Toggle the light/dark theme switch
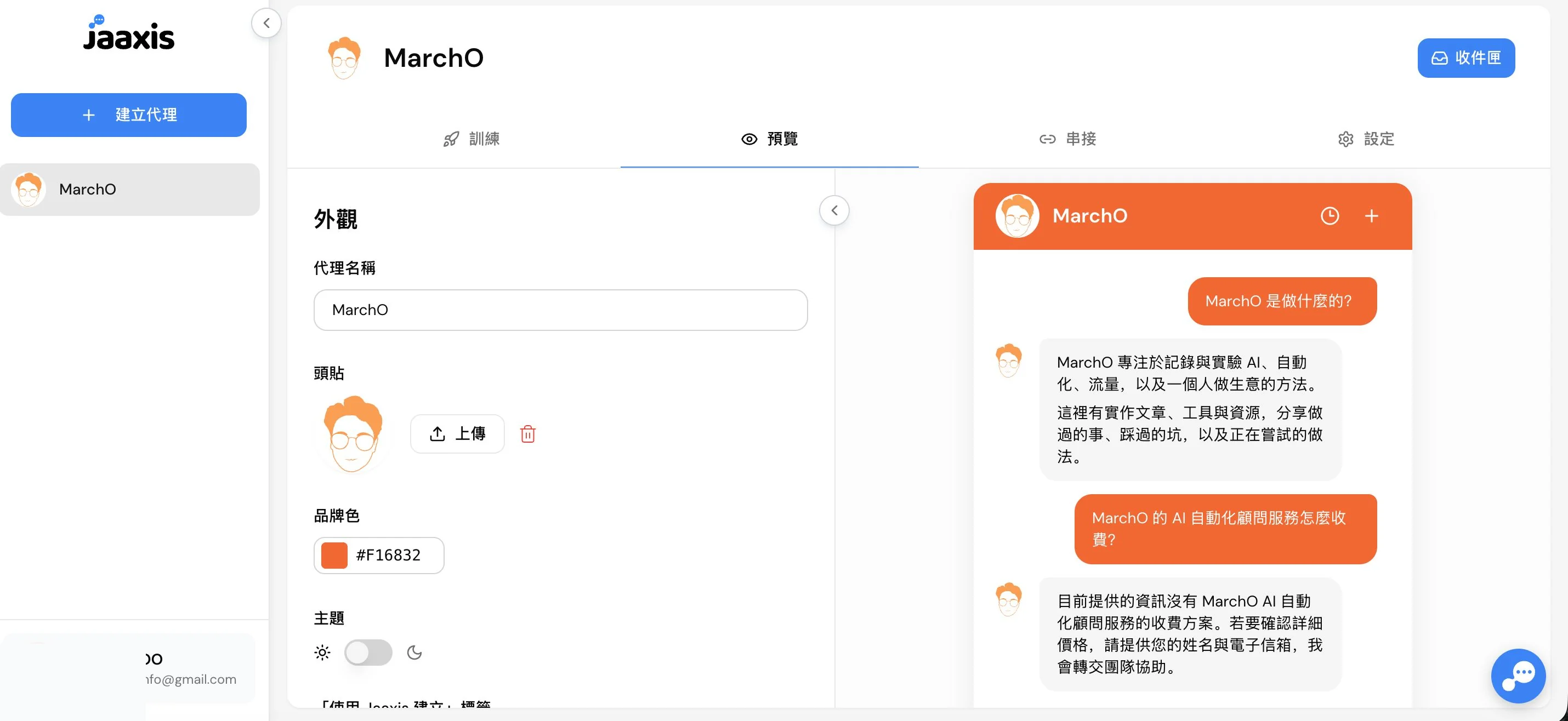 coord(368,653)
